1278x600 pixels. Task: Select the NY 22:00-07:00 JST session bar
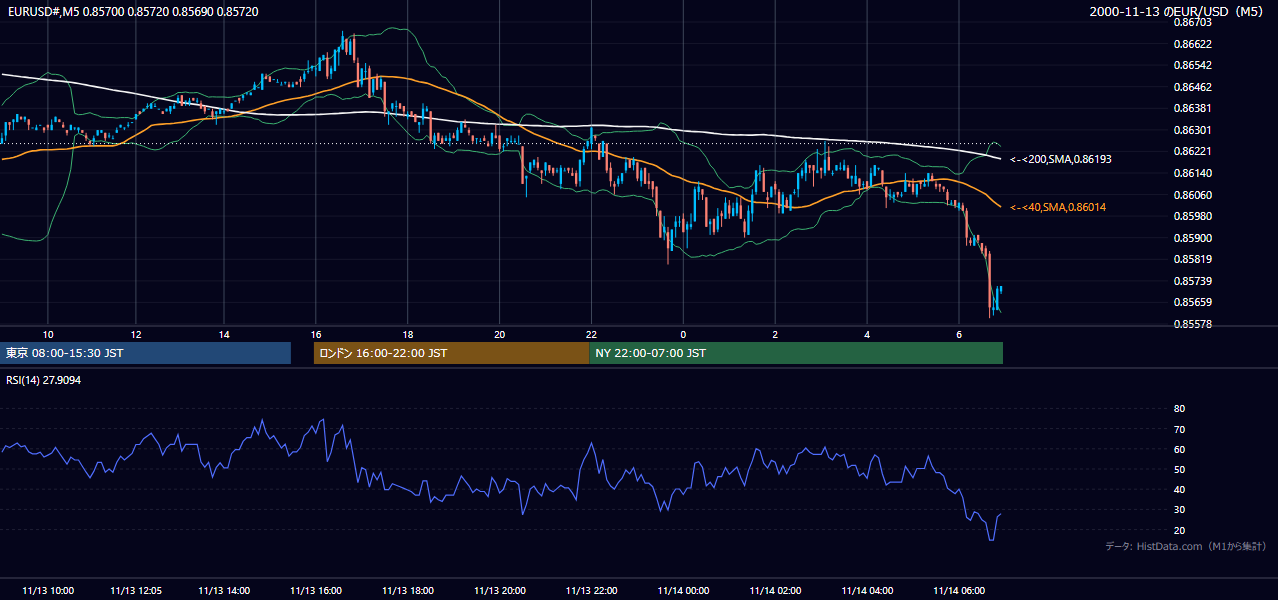(x=796, y=353)
